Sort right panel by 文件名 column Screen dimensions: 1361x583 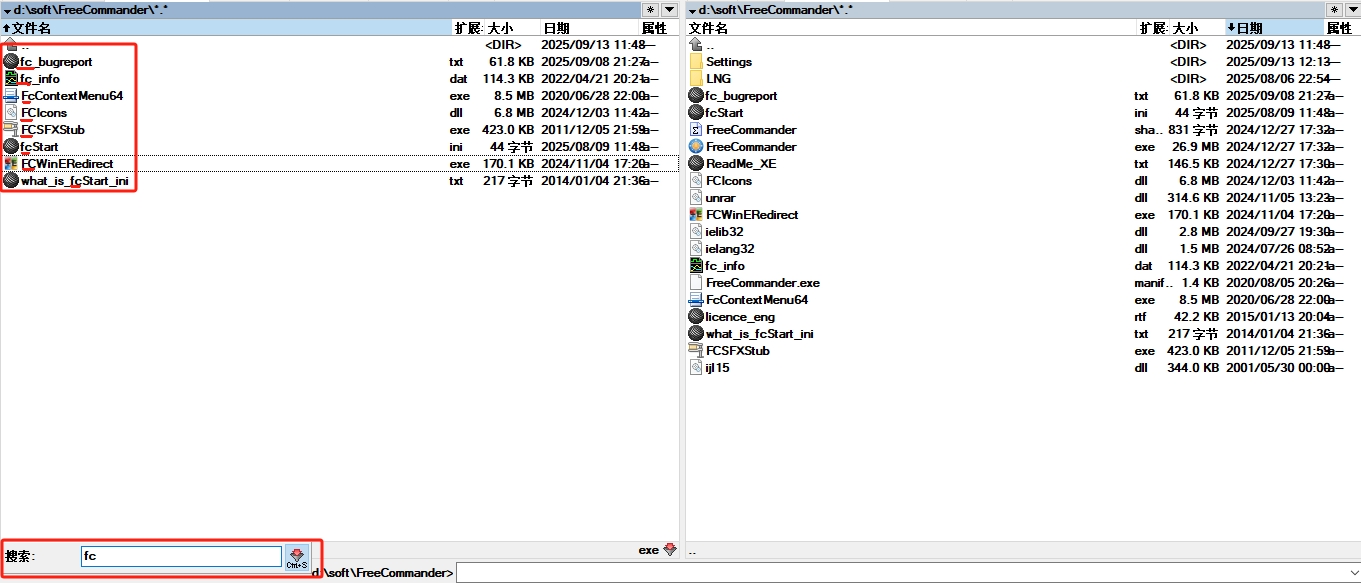(912, 28)
